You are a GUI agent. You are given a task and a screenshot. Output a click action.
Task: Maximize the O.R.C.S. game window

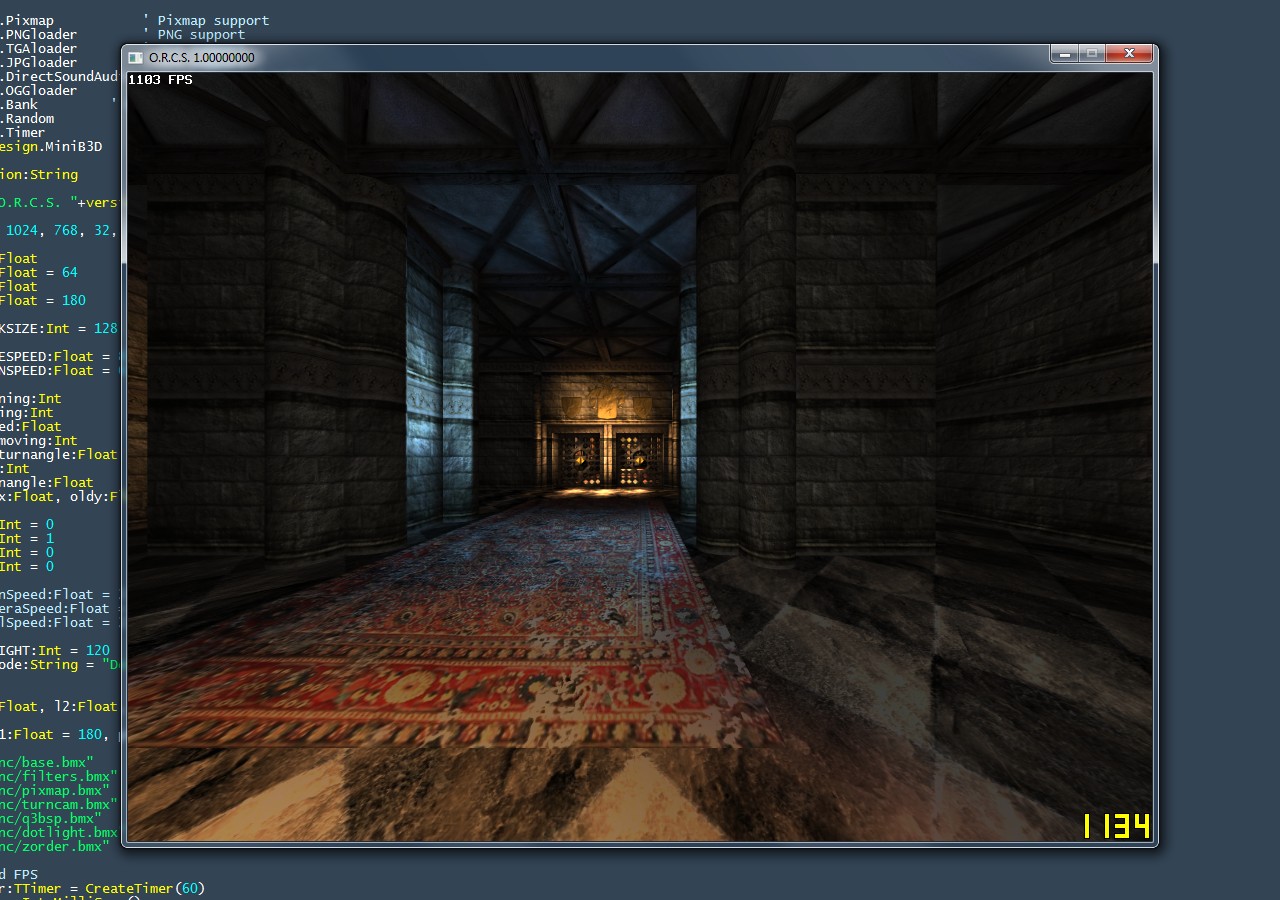[x=1092, y=54]
